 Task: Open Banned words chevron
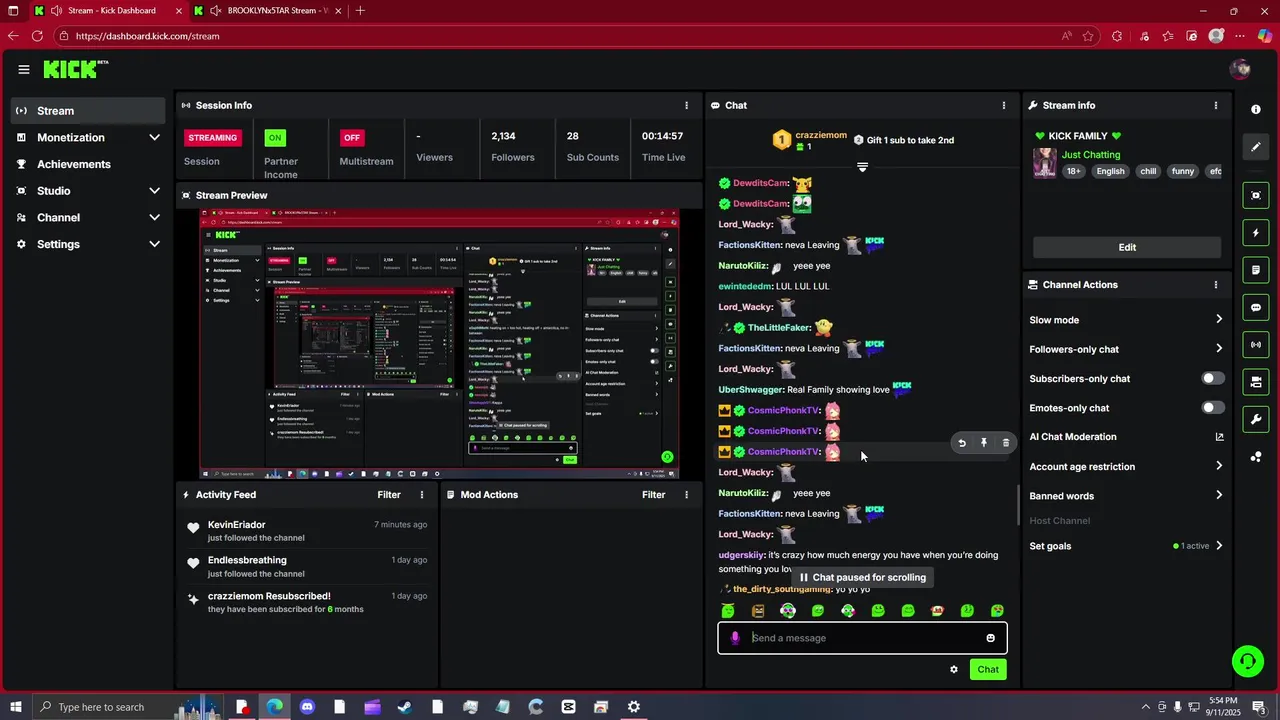click(x=1219, y=495)
